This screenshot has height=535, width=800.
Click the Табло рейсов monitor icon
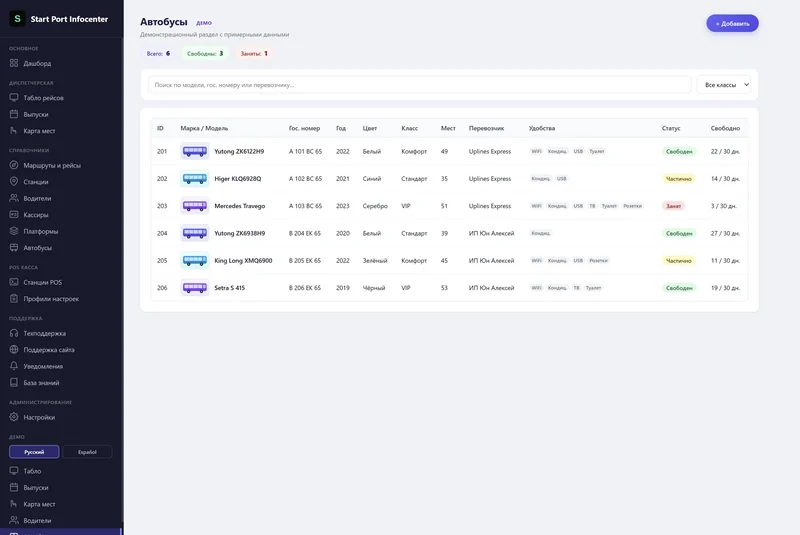(14, 97)
